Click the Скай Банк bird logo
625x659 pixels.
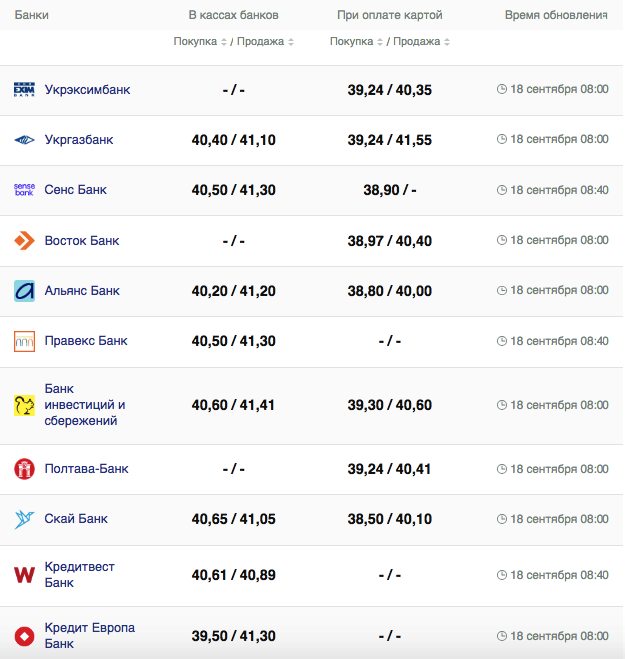tap(24, 519)
